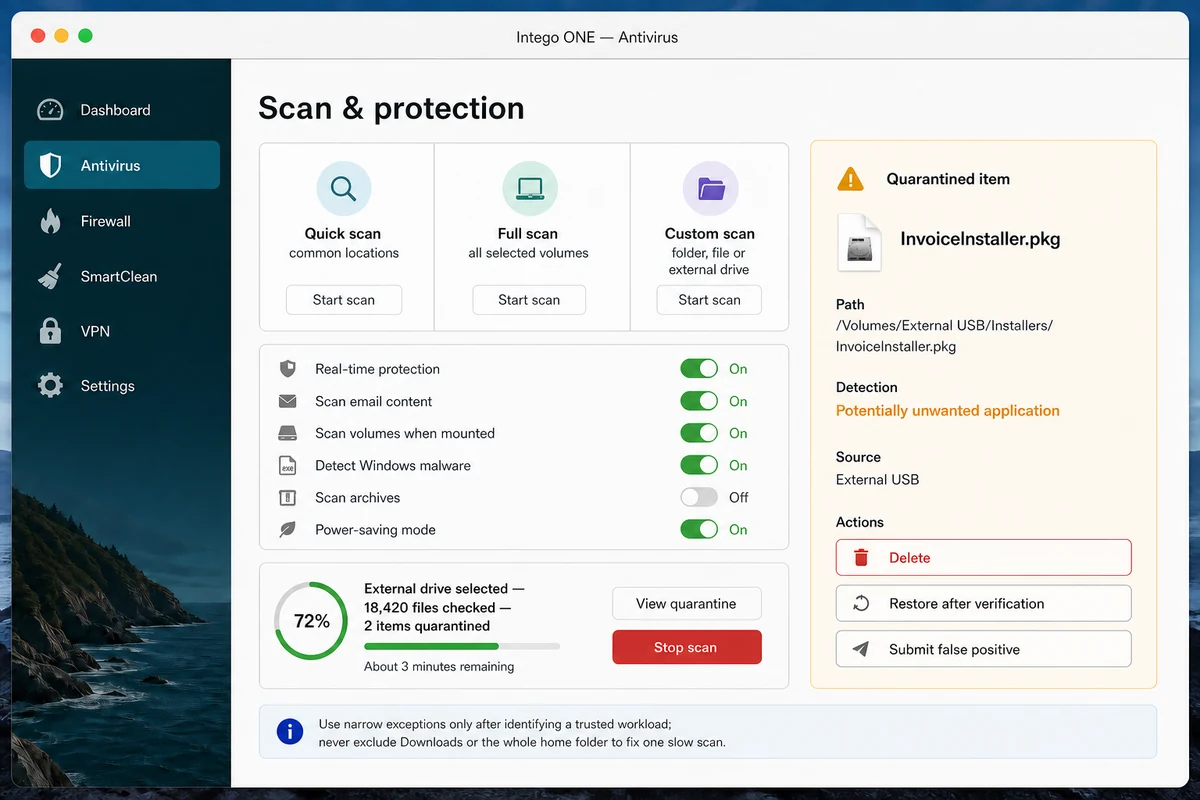Click the Settings gear icon

tap(50, 386)
